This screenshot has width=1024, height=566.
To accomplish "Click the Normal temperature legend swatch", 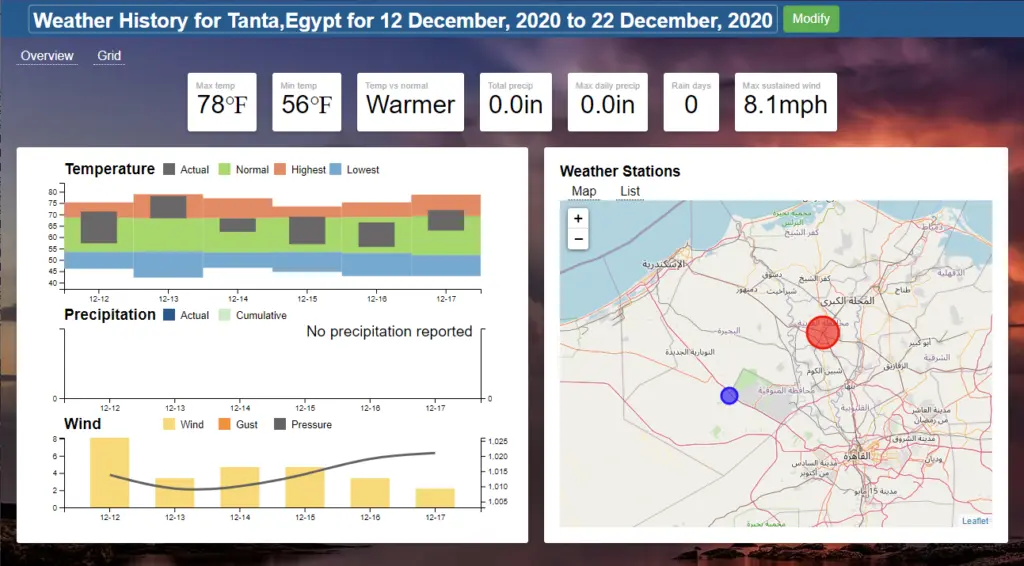I will tap(225, 170).
